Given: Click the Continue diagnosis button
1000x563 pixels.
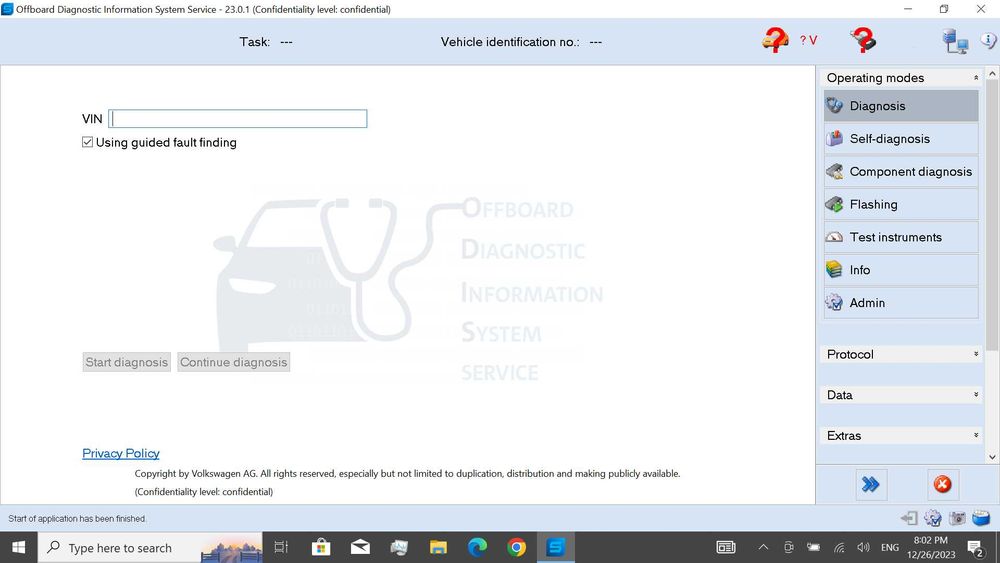Looking at the screenshot, I should pyautogui.click(x=233, y=362).
